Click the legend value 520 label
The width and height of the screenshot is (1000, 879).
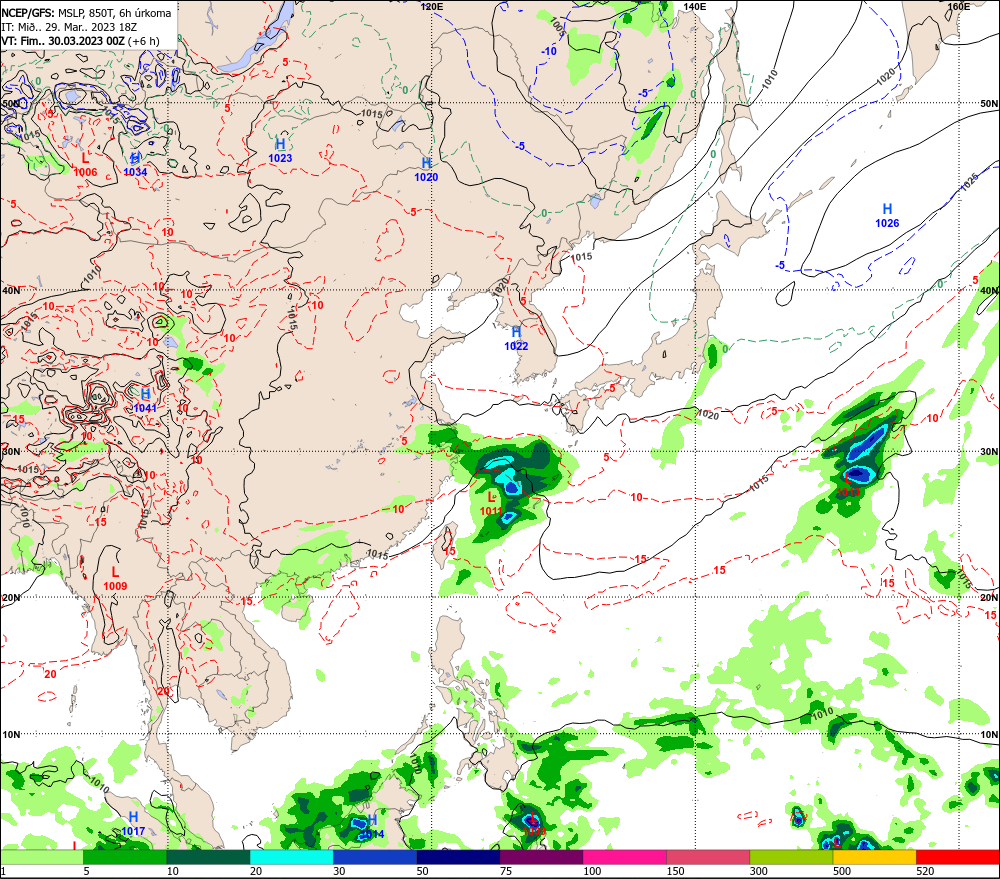(x=925, y=871)
